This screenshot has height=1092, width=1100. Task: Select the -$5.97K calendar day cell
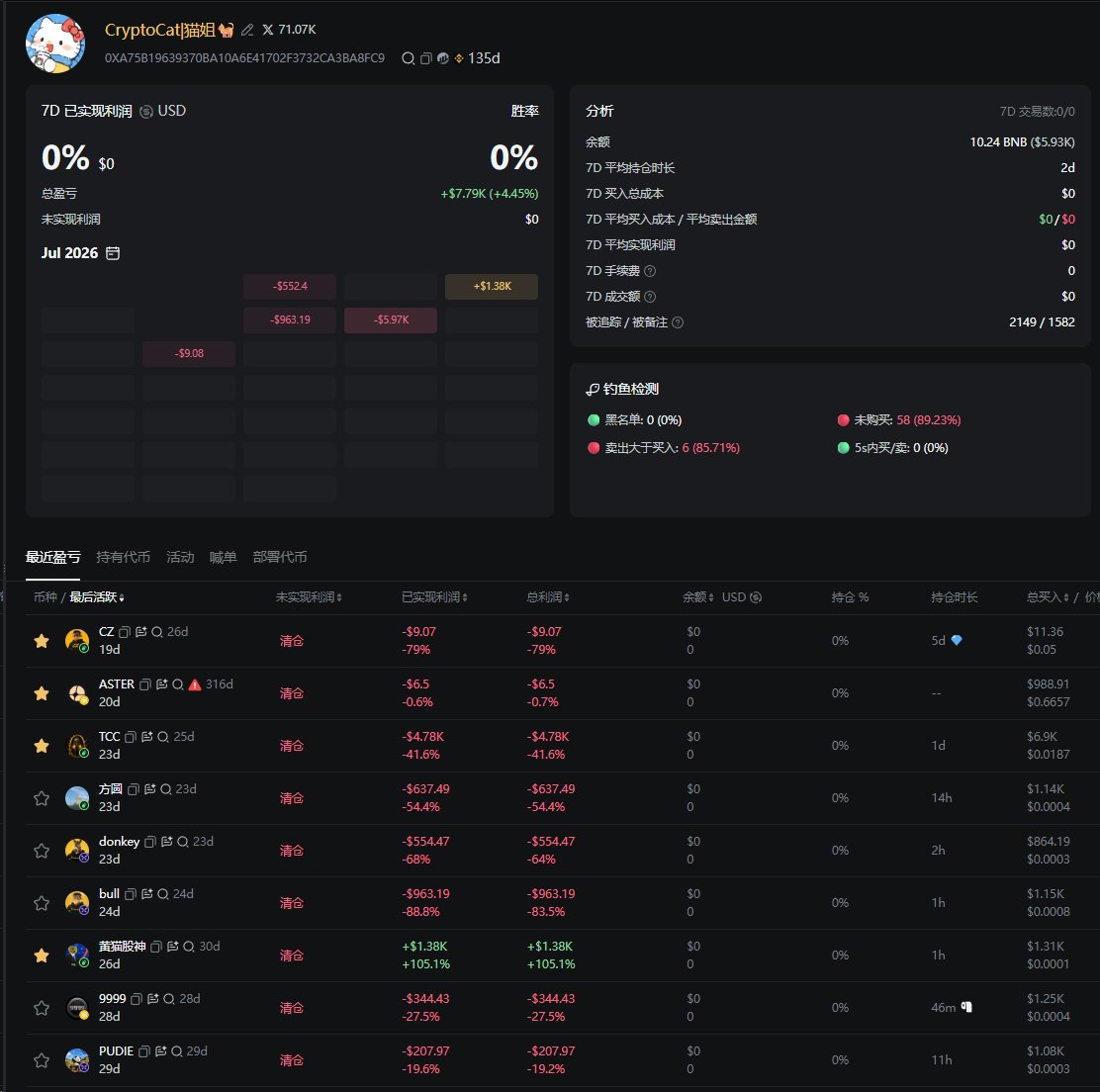tap(391, 319)
